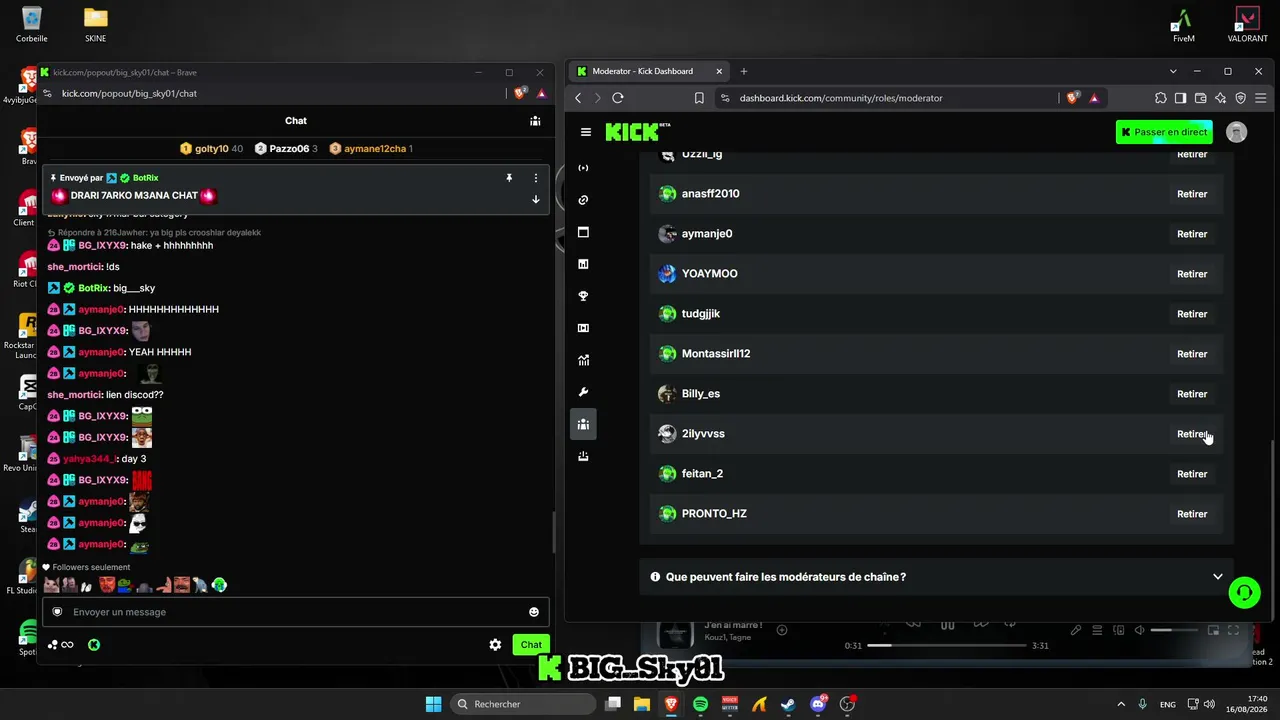Open the VALORANT desktop shortcut
This screenshot has height=720, width=1280.
tap(1247, 25)
